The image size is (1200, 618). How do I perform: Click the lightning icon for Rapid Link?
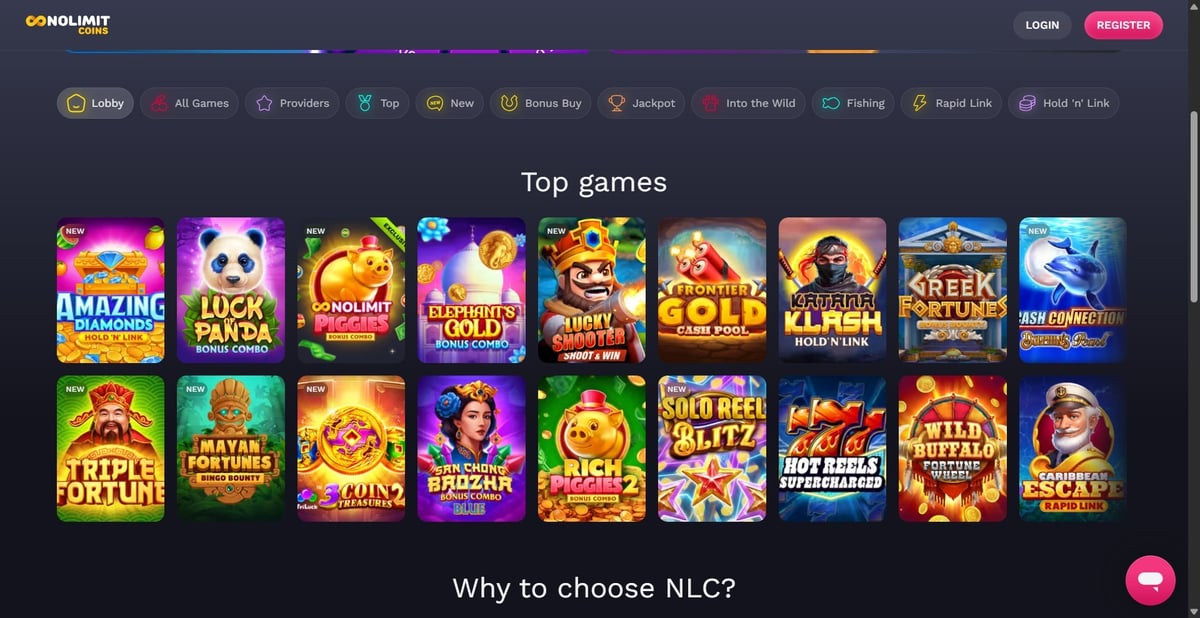920,103
